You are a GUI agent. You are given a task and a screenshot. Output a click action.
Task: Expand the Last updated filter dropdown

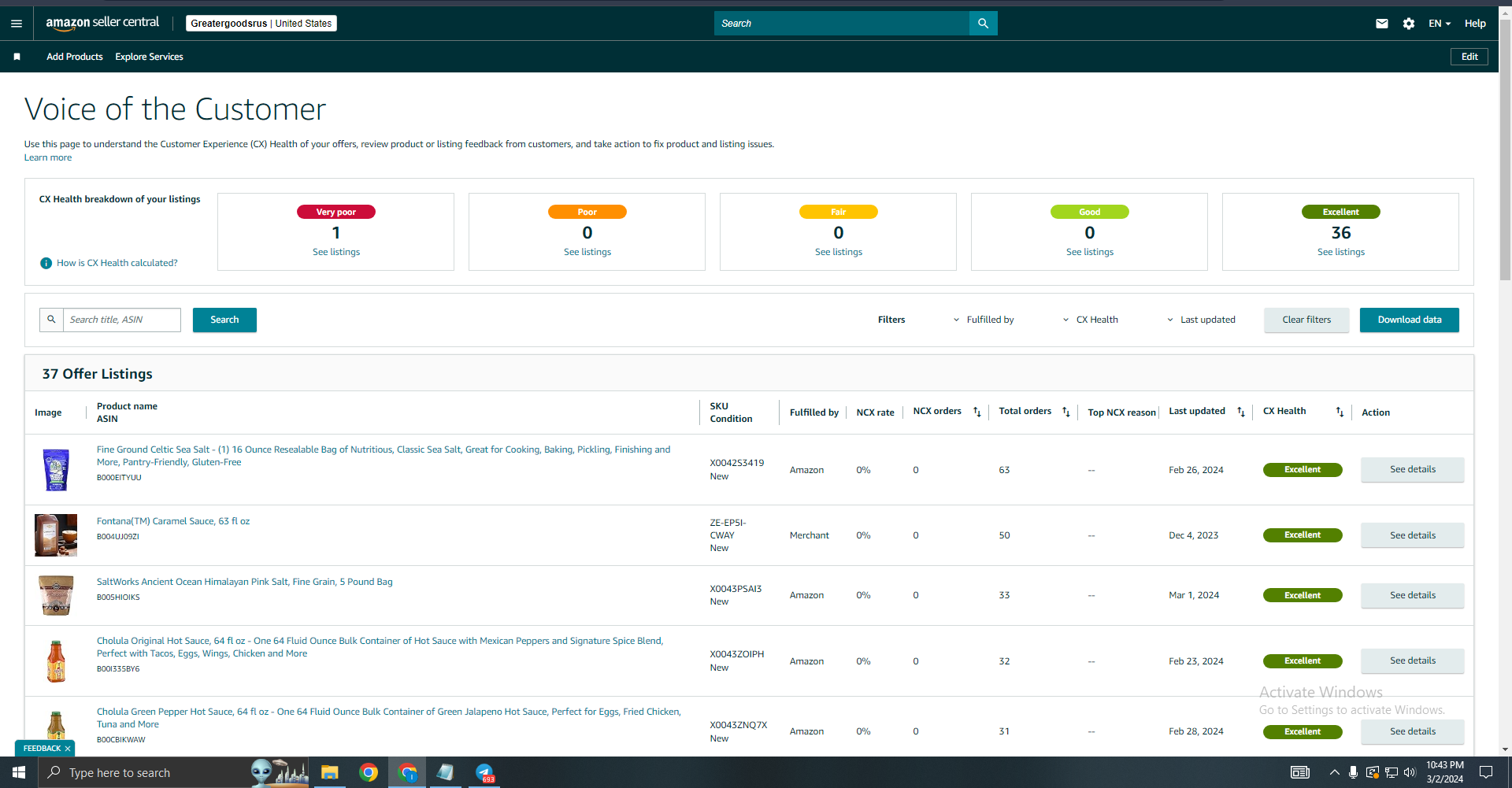coord(1201,320)
